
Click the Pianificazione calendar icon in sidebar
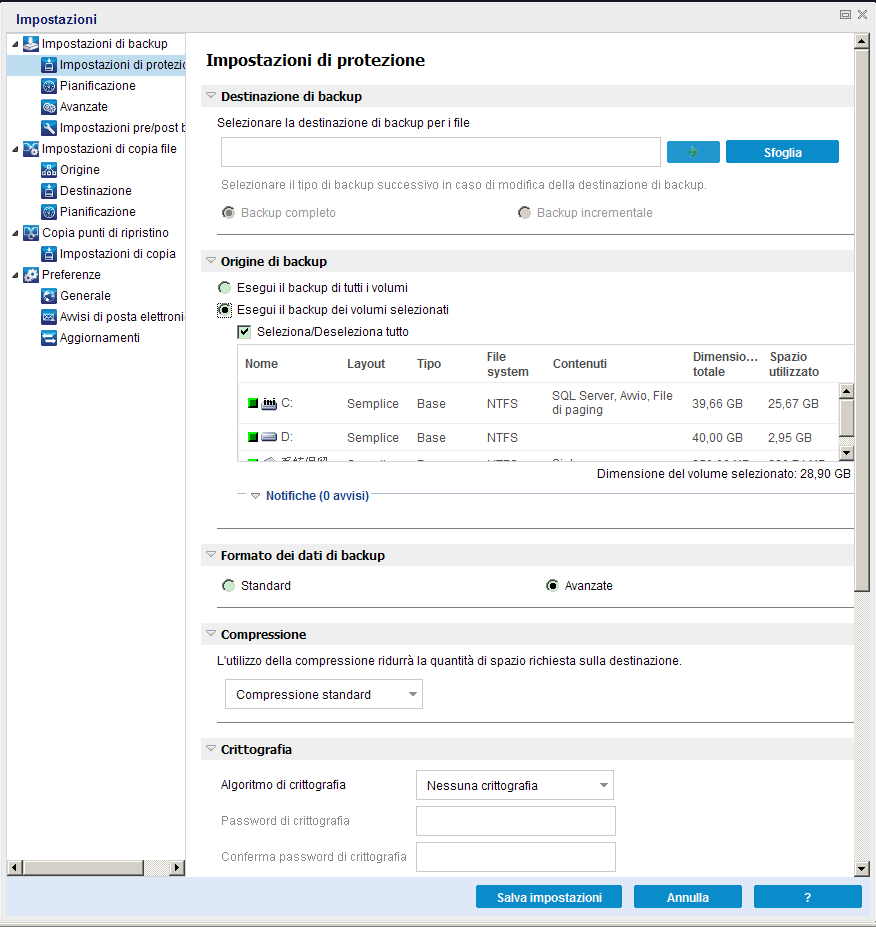coord(47,85)
